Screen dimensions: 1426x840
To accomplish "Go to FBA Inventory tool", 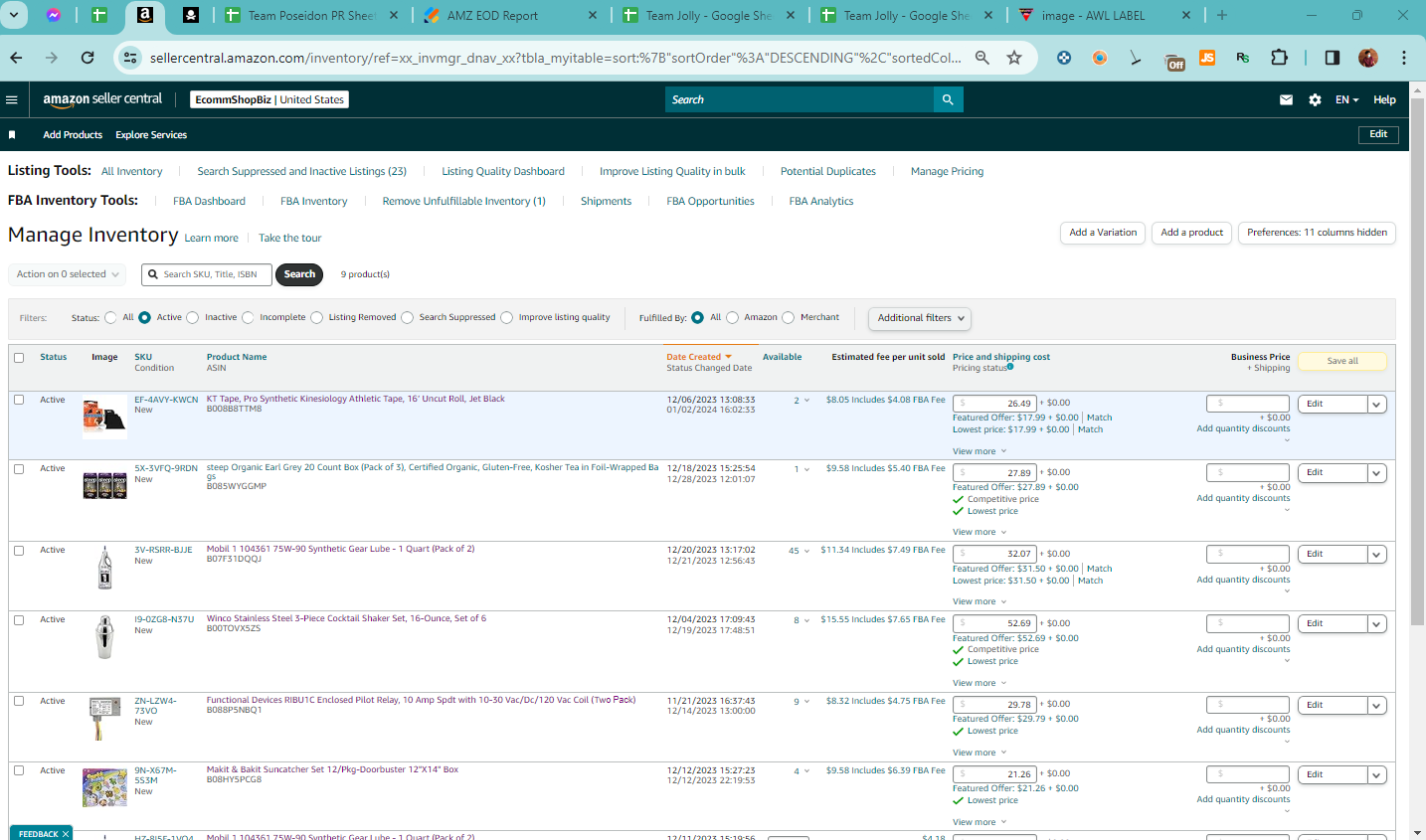I will click(314, 201).
